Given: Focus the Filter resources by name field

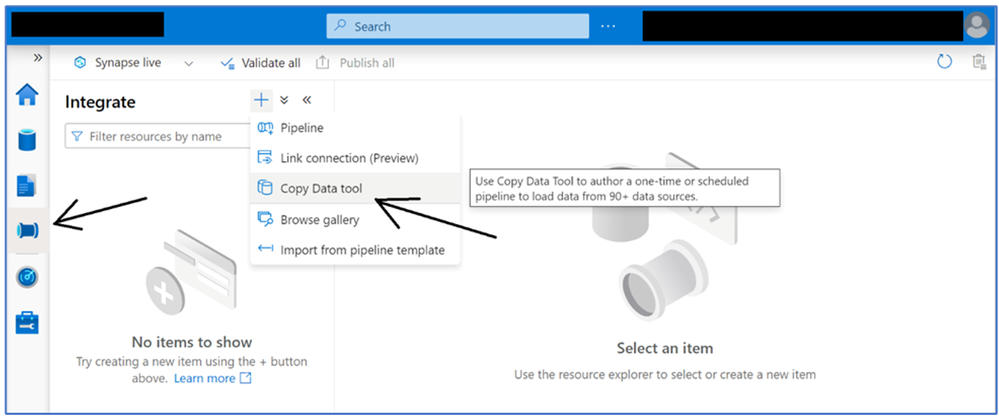Looking at the screenshot, I should (159, 136).
